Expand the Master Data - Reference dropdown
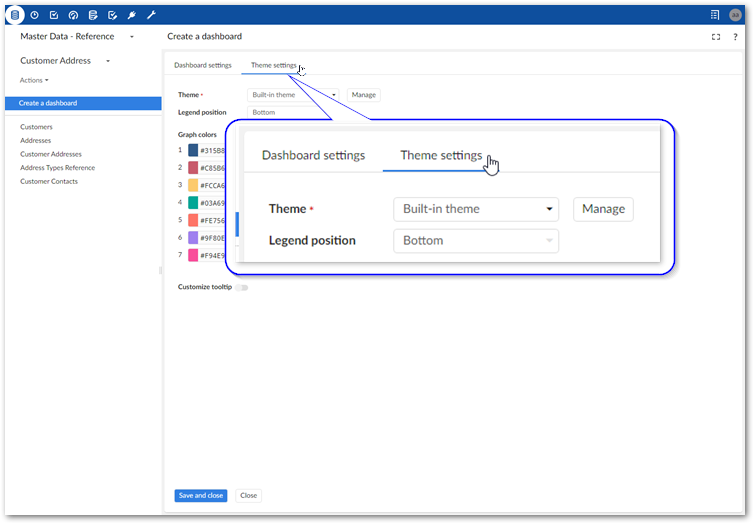 132,37
